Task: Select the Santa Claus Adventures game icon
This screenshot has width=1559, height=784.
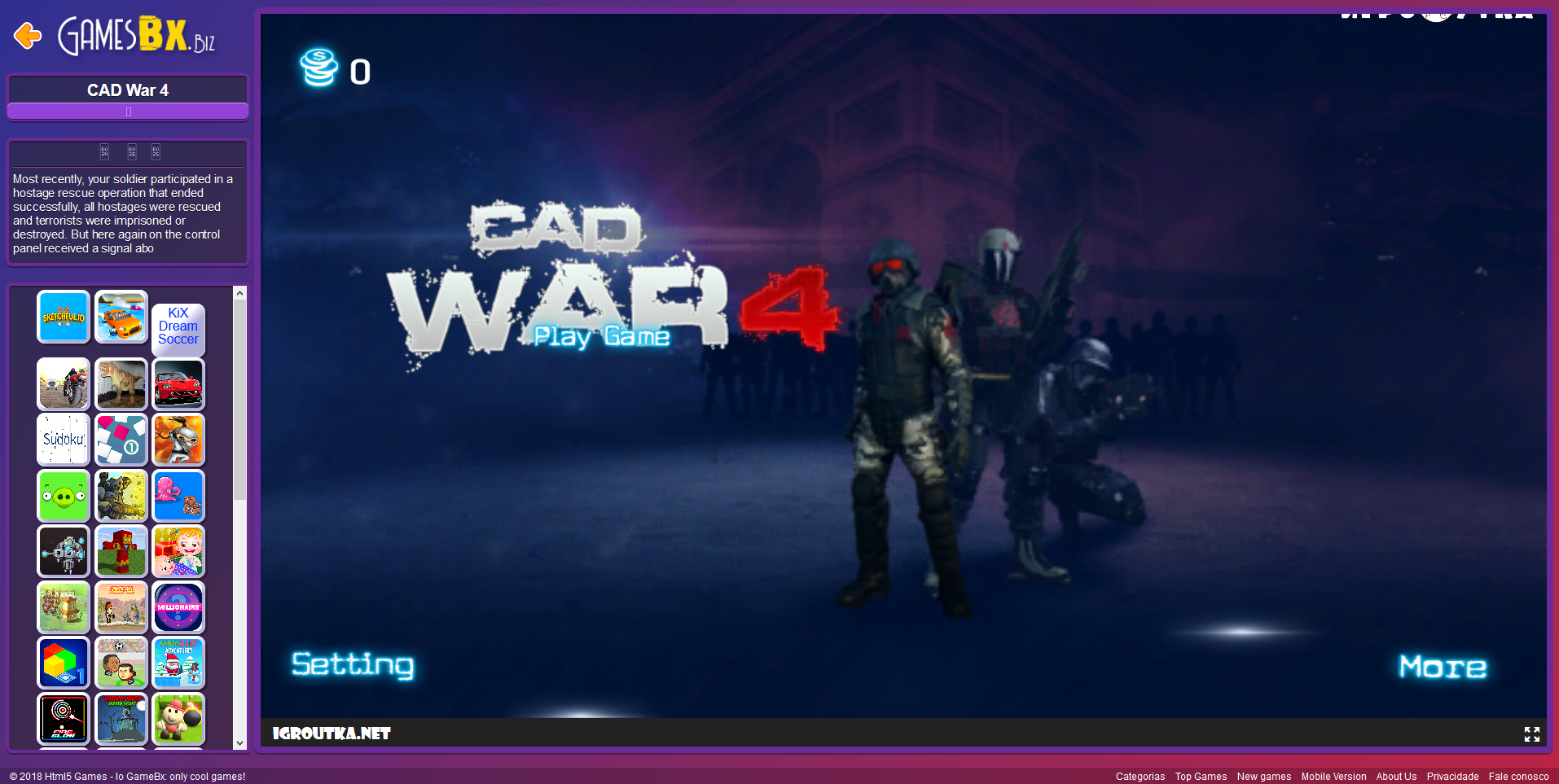Action: pos(178,663)
